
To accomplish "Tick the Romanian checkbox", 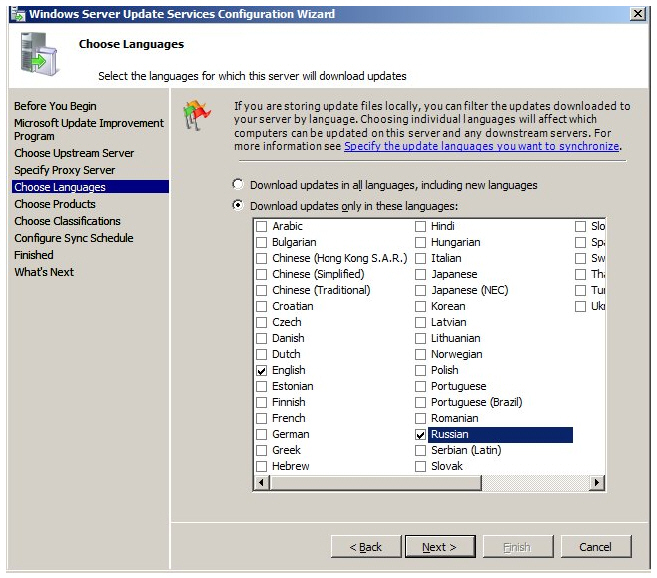I will [x=420, y=418].
